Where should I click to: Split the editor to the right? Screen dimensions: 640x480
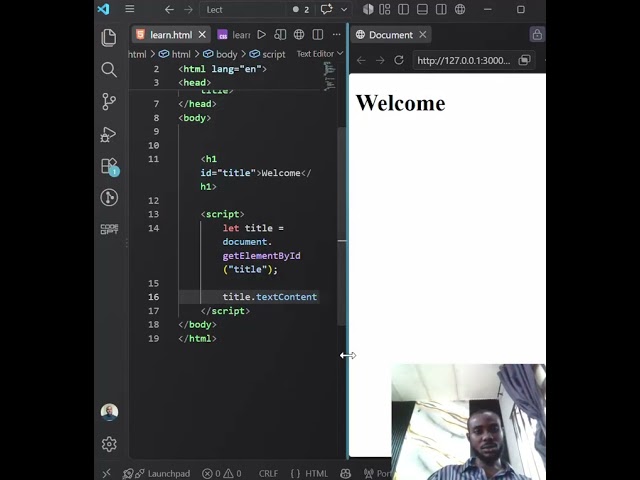[x=318, y=35]
